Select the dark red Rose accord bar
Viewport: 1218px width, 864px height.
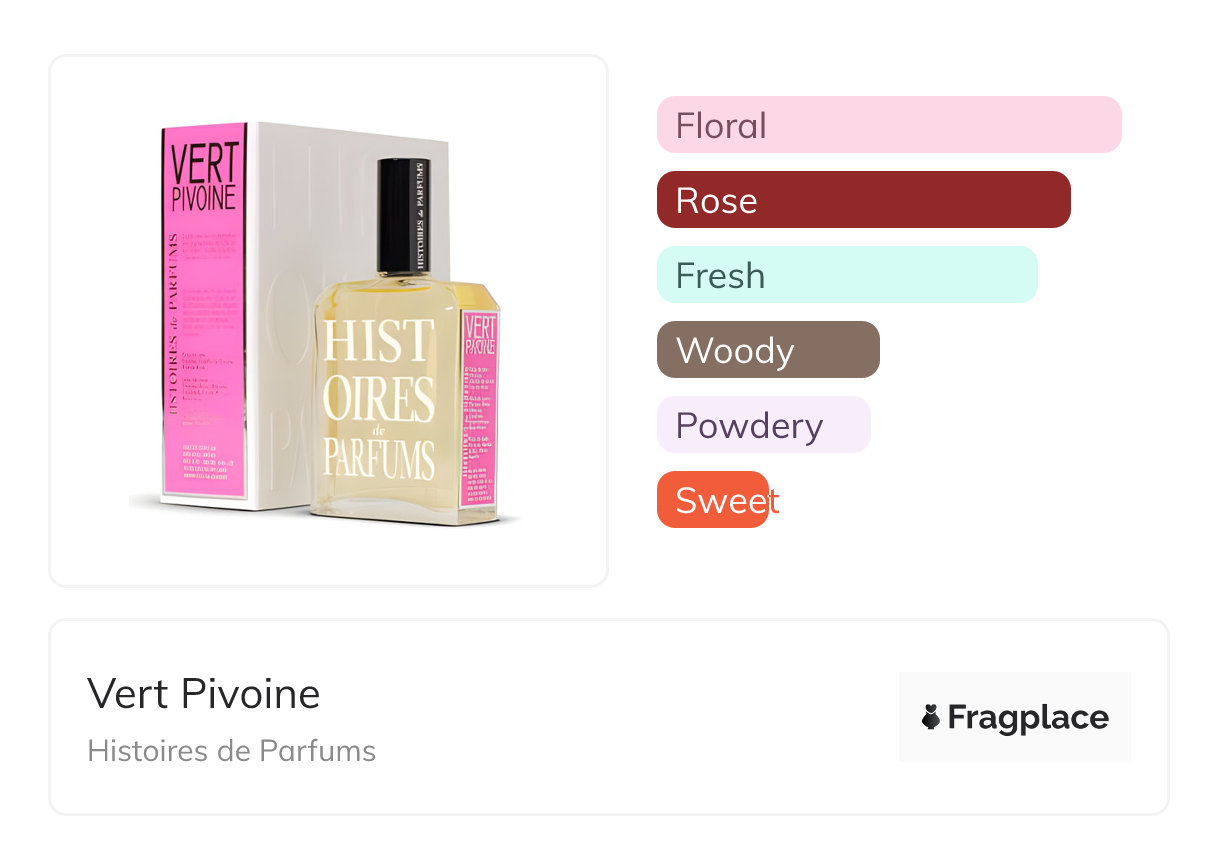click(x=864, y=200)
